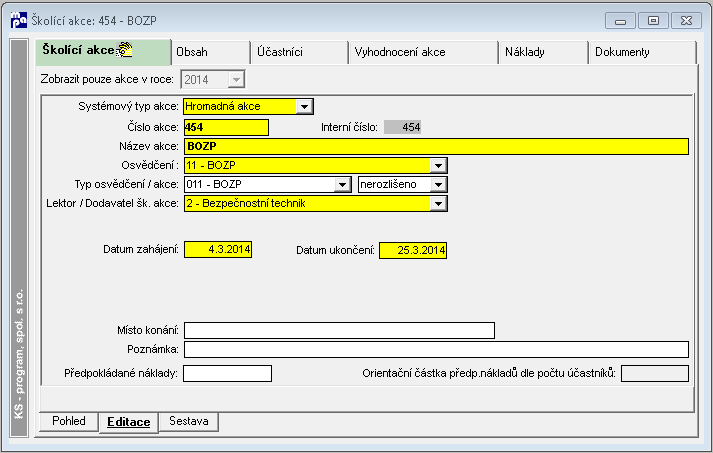Image resolution: width=713 pixels, height=453 pixels.
Task: Click Datum zahájení field 4.3.2014
Action: pyautogui.click(x=218, y=249)
